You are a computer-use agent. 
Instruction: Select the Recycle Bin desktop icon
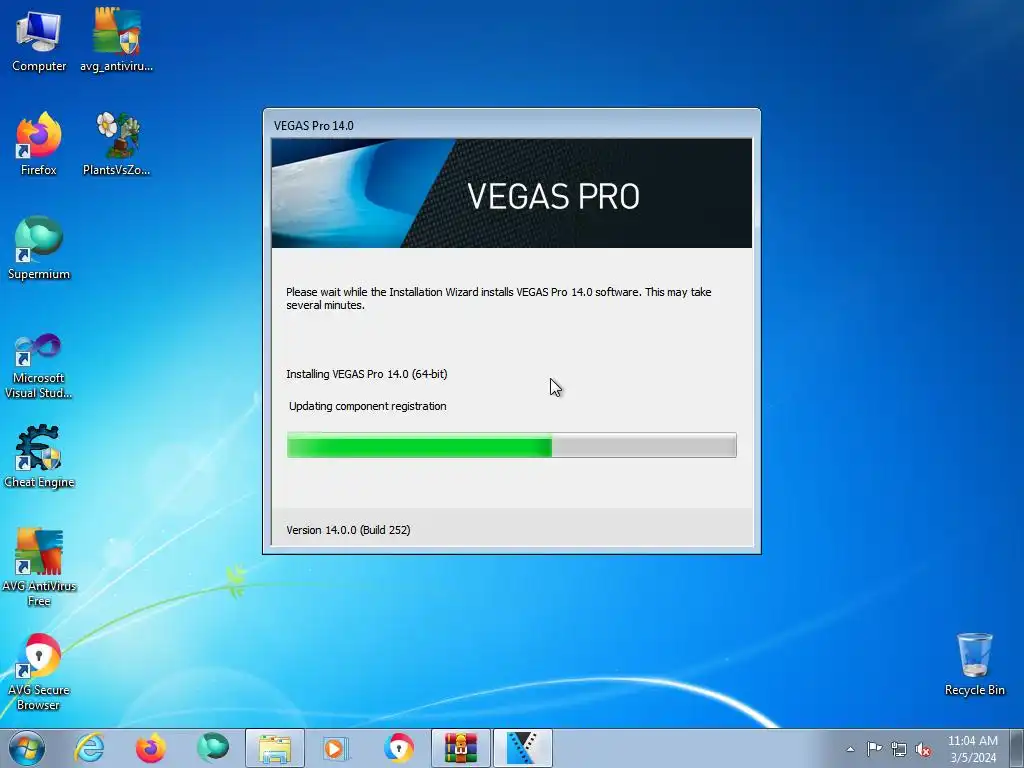[974, 665]
